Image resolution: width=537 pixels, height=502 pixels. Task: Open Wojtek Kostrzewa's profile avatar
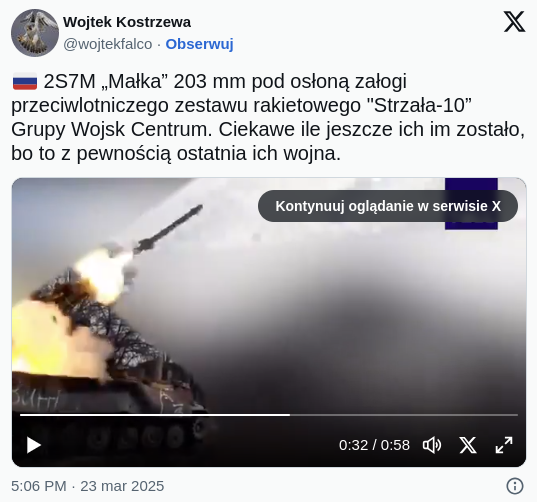pos(35,33)
